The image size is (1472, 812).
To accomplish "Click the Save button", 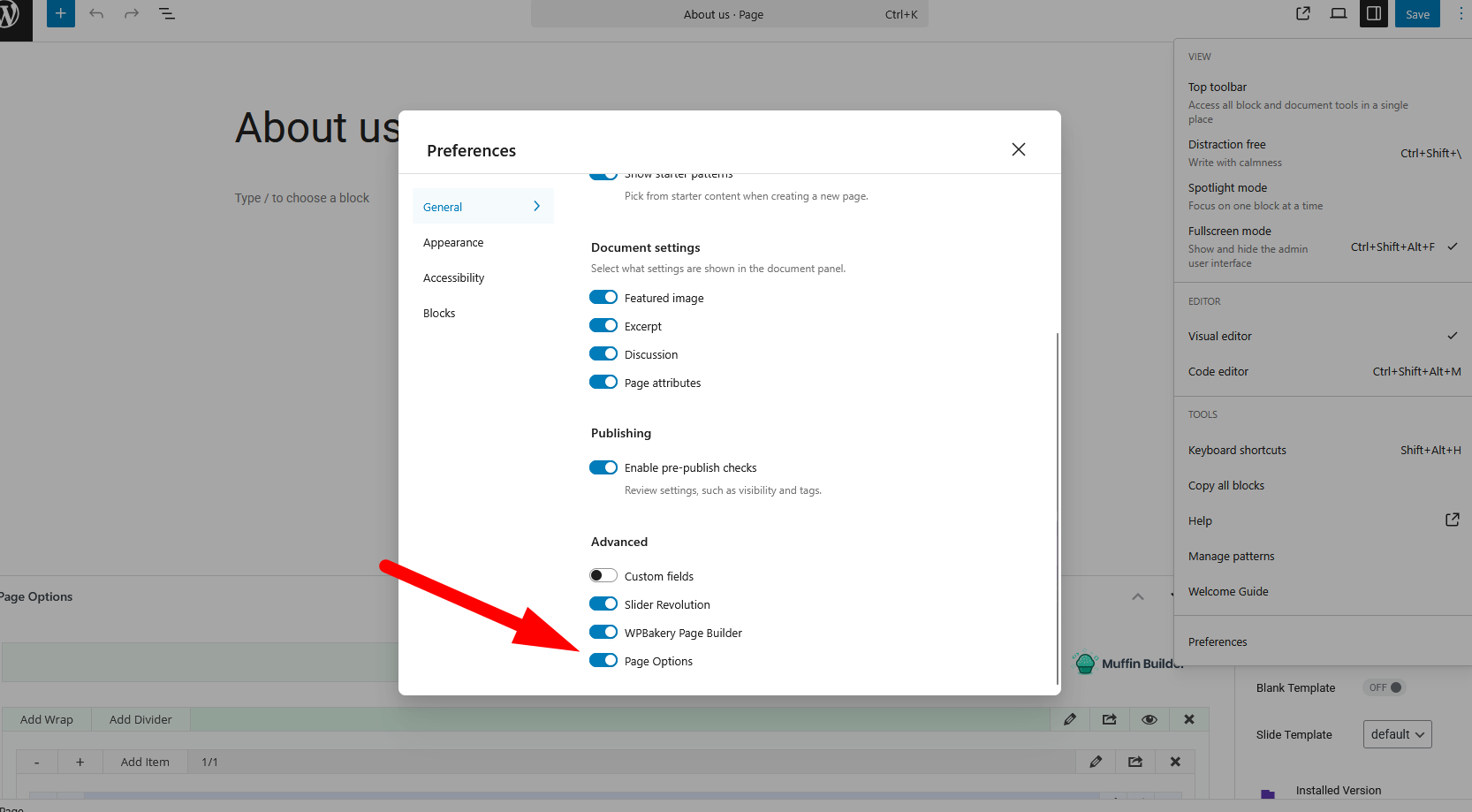I will pyautogui.click(x=1416, y=14).
